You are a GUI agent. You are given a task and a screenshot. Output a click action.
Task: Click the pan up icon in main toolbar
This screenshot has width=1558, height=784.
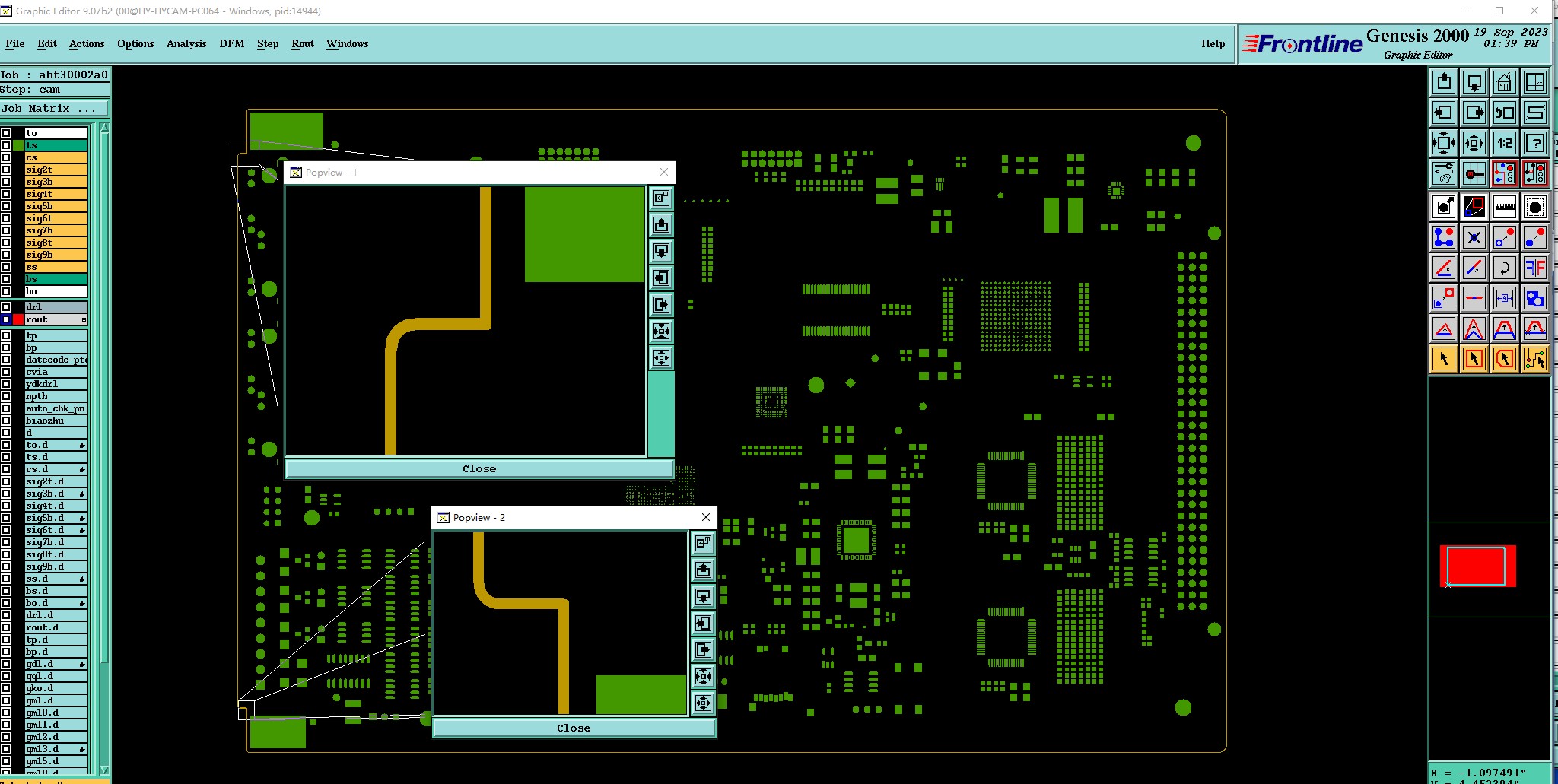pyautogui.click(x=1444, y=82)
